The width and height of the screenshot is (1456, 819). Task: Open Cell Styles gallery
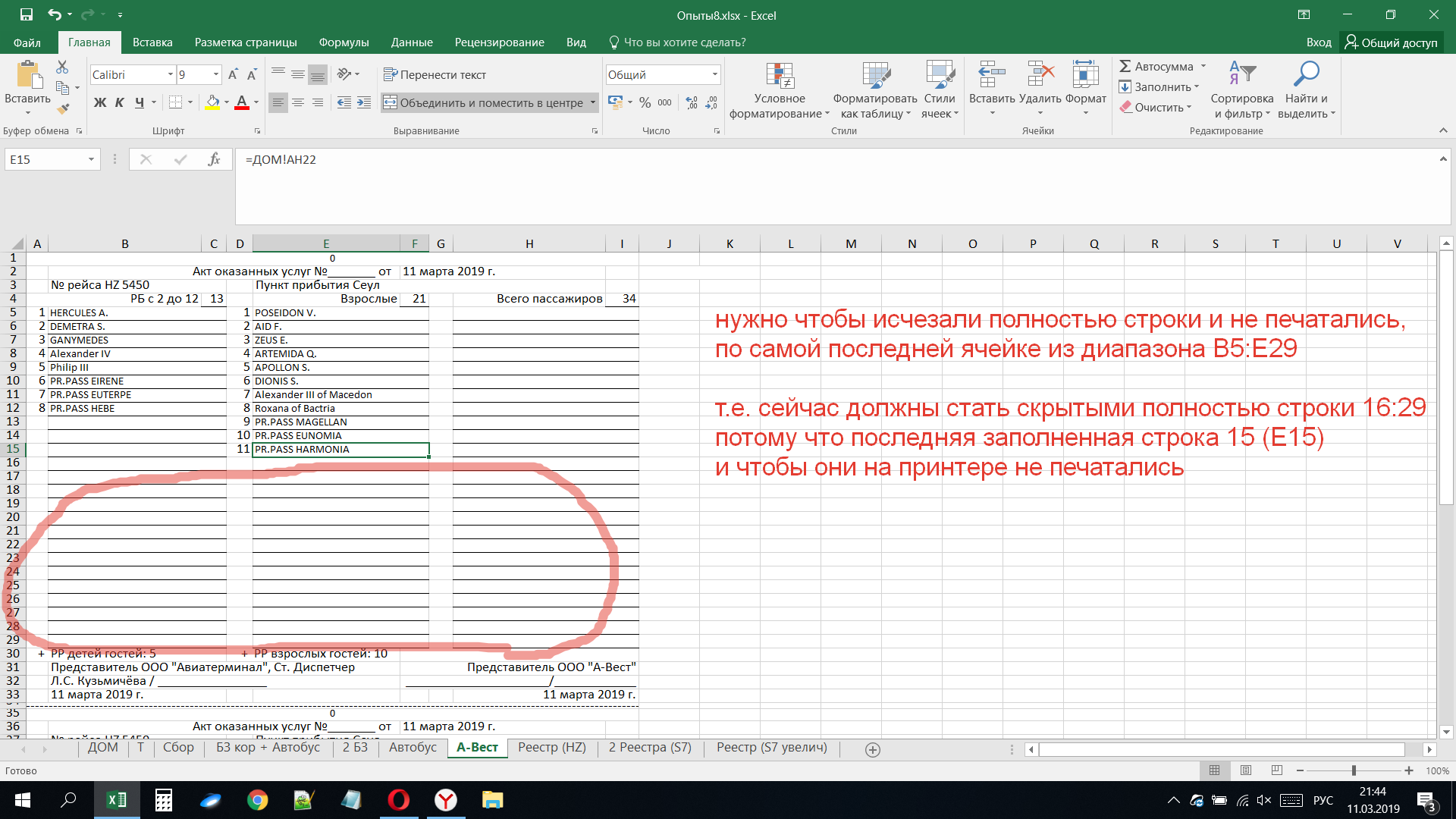click(940, 90)
